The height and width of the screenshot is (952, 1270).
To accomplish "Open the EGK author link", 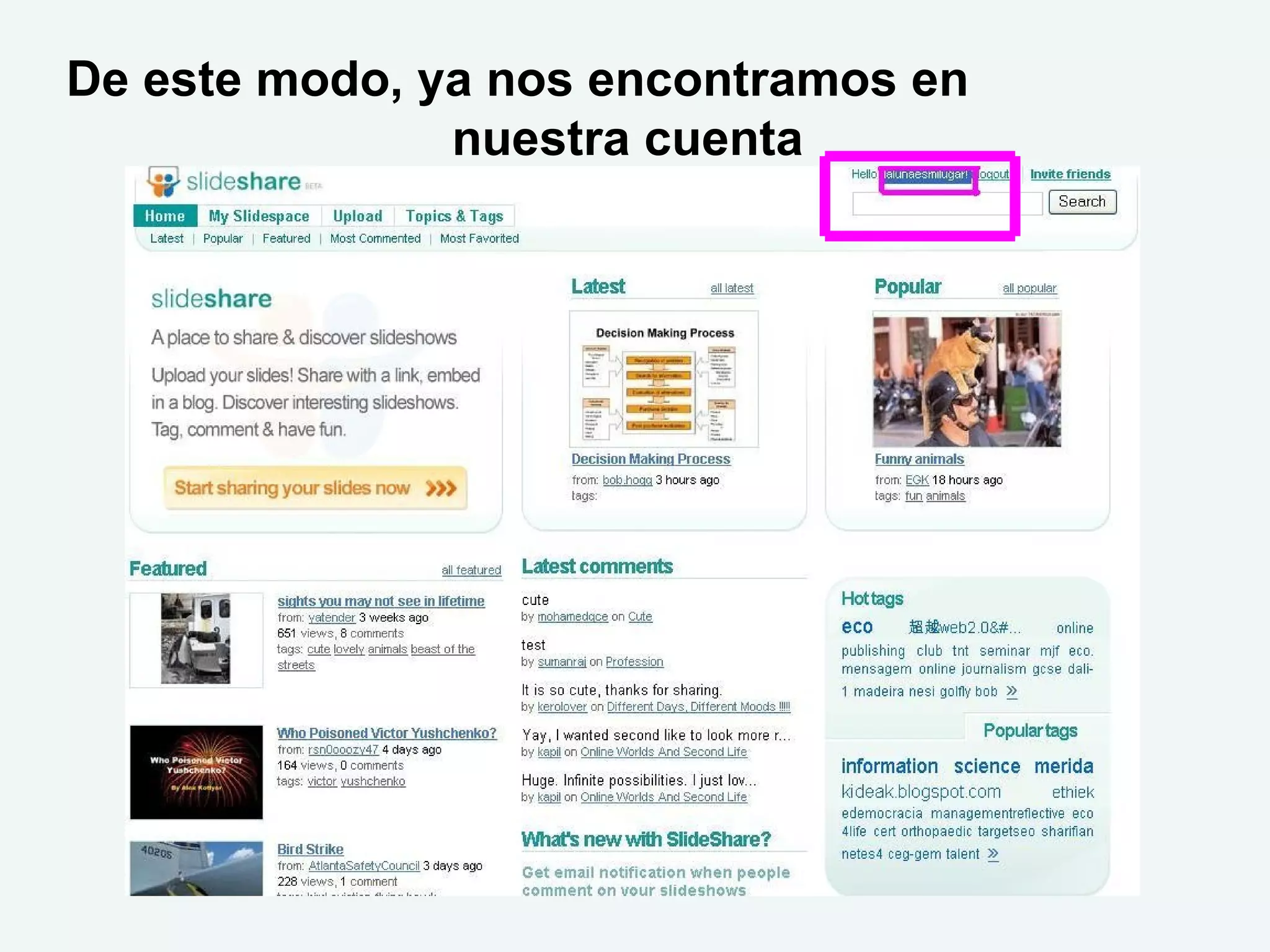I will point(917,480).
